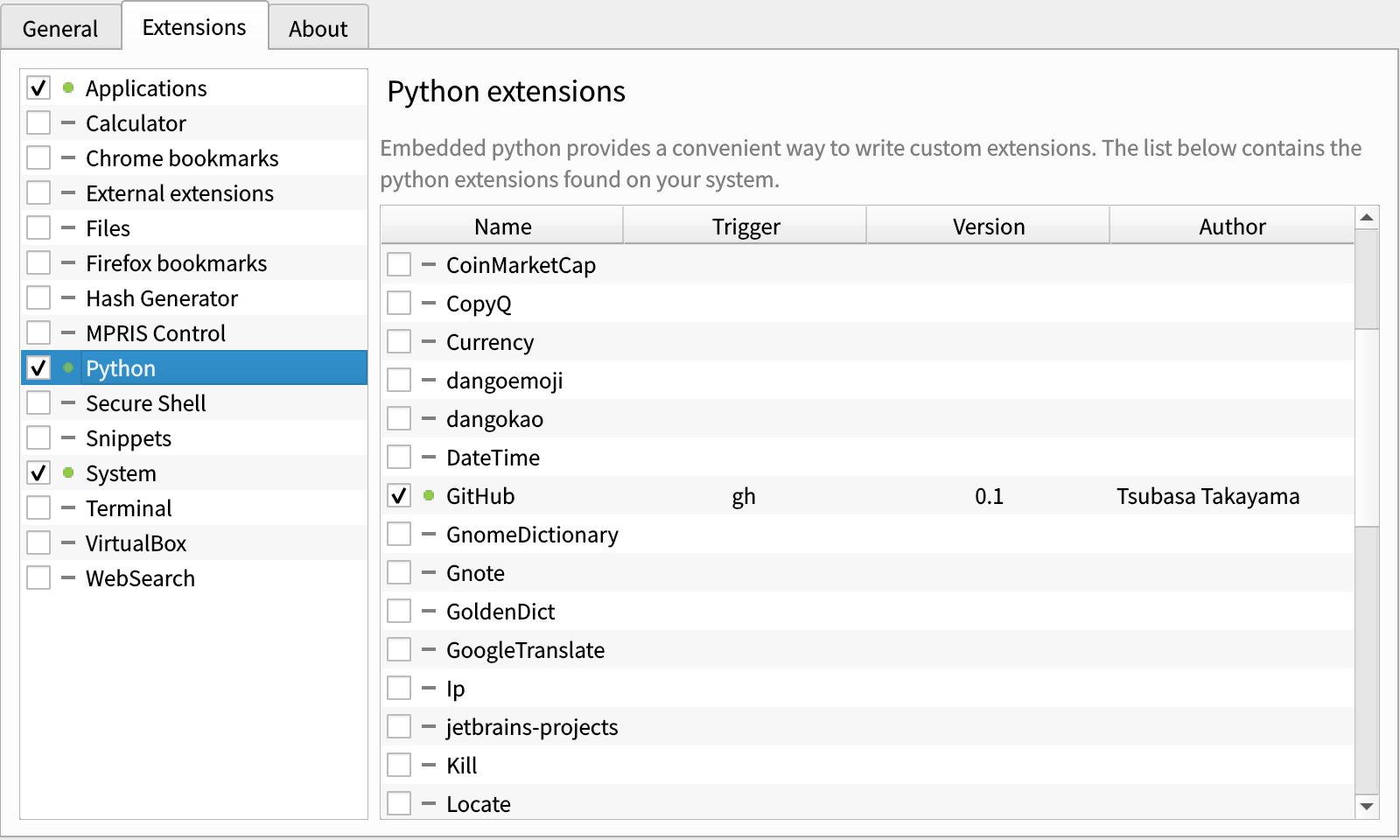Select Secure Shell in extensions list
Screen dimensions: 1400x840
[x=145, y=403]
